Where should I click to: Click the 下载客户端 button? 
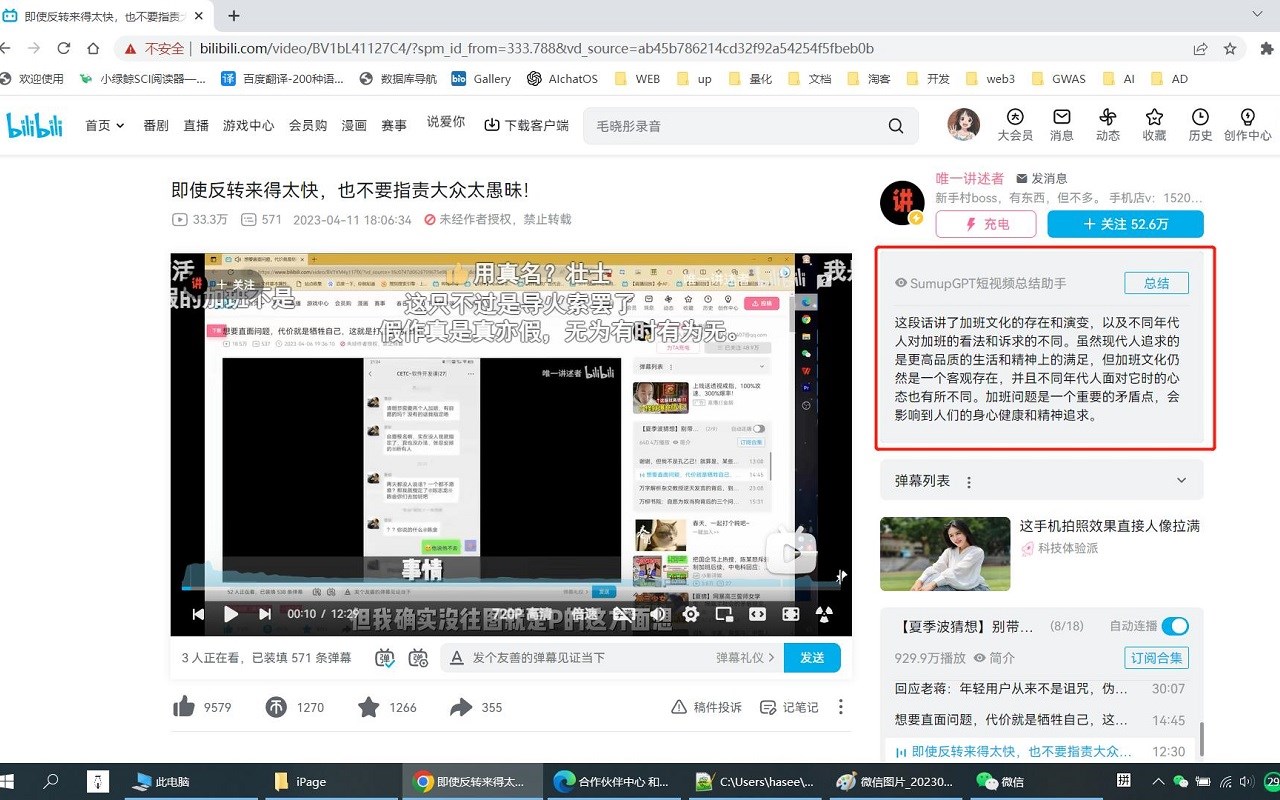pyautogui.click(x=526, y=126)
